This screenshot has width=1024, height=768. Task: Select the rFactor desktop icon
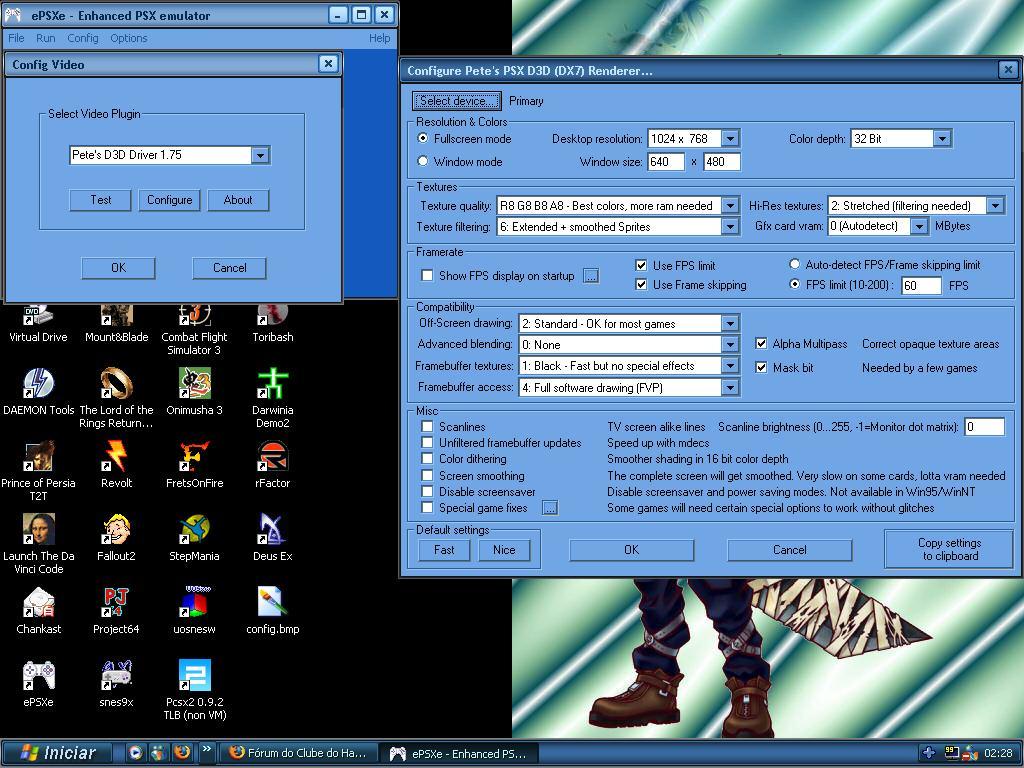pyautogui.click(x=272, y=465)
